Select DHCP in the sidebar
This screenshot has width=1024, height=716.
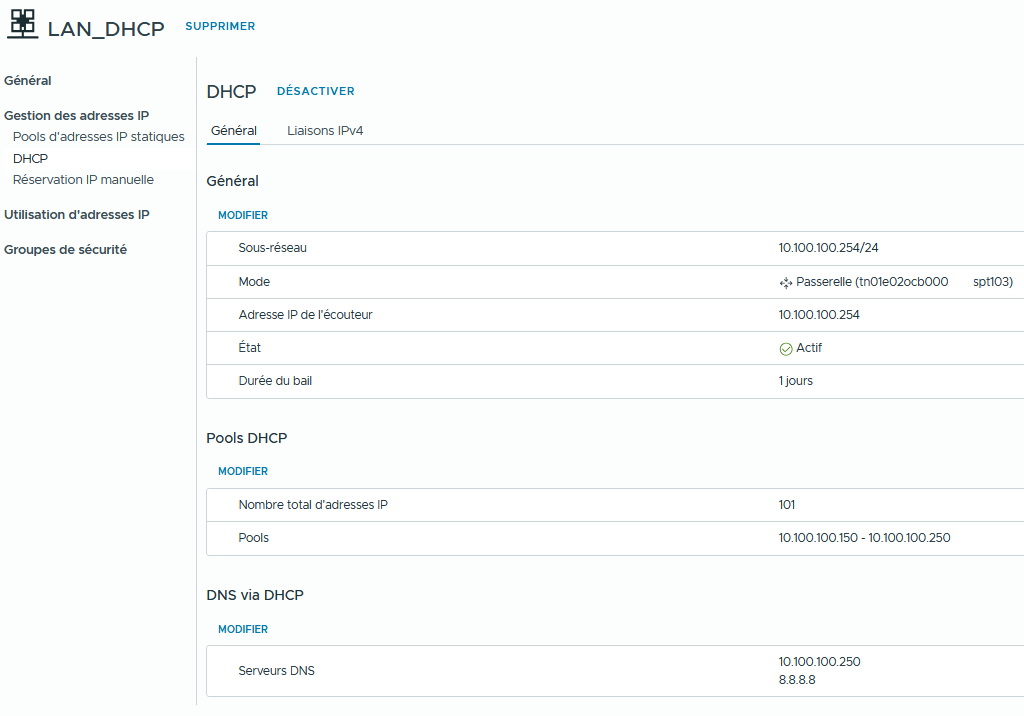[x=30, y=159]
